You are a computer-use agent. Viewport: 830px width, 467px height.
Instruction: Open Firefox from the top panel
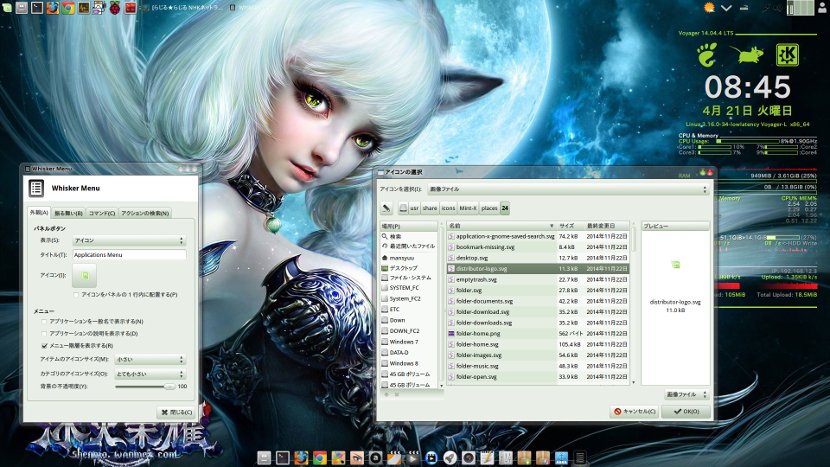pyautogui.click(x=52, y=7)
